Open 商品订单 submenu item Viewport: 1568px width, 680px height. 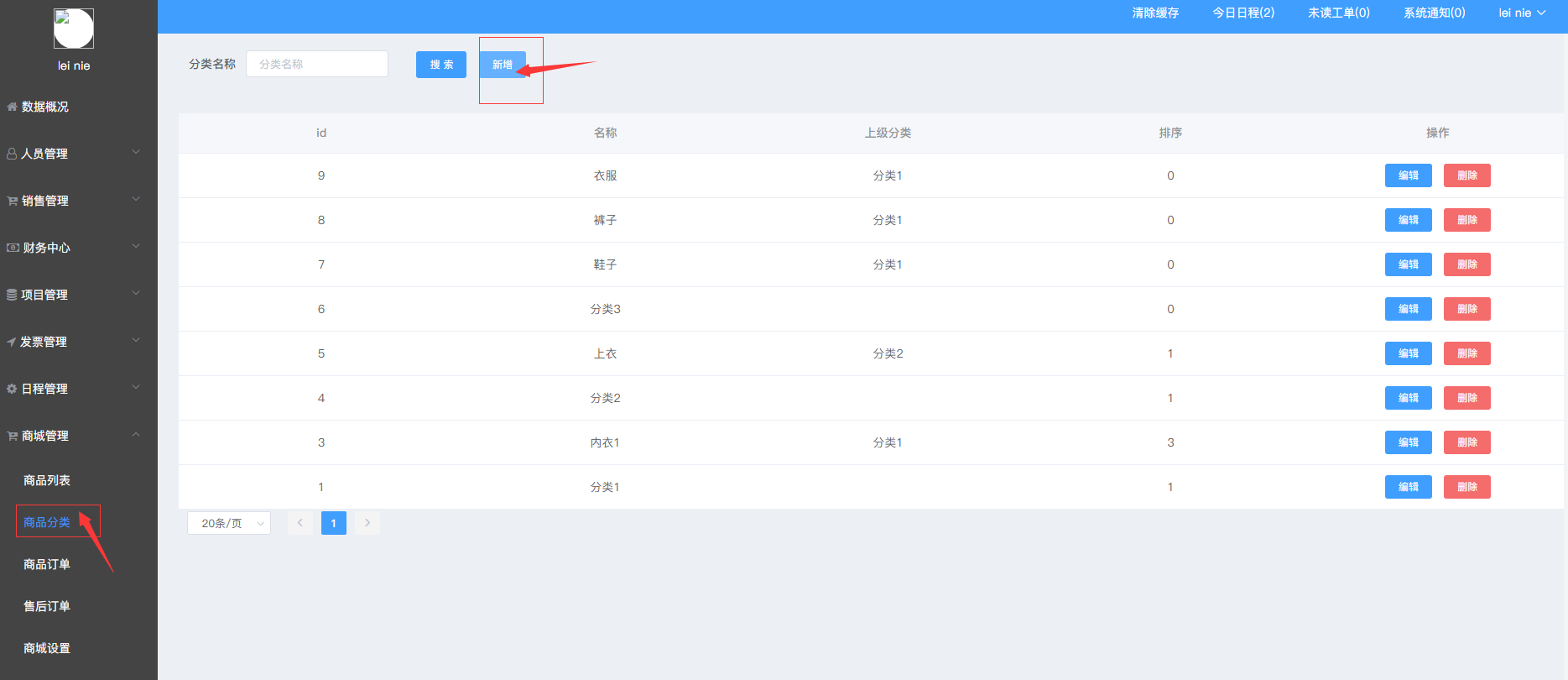pos(47,564)
